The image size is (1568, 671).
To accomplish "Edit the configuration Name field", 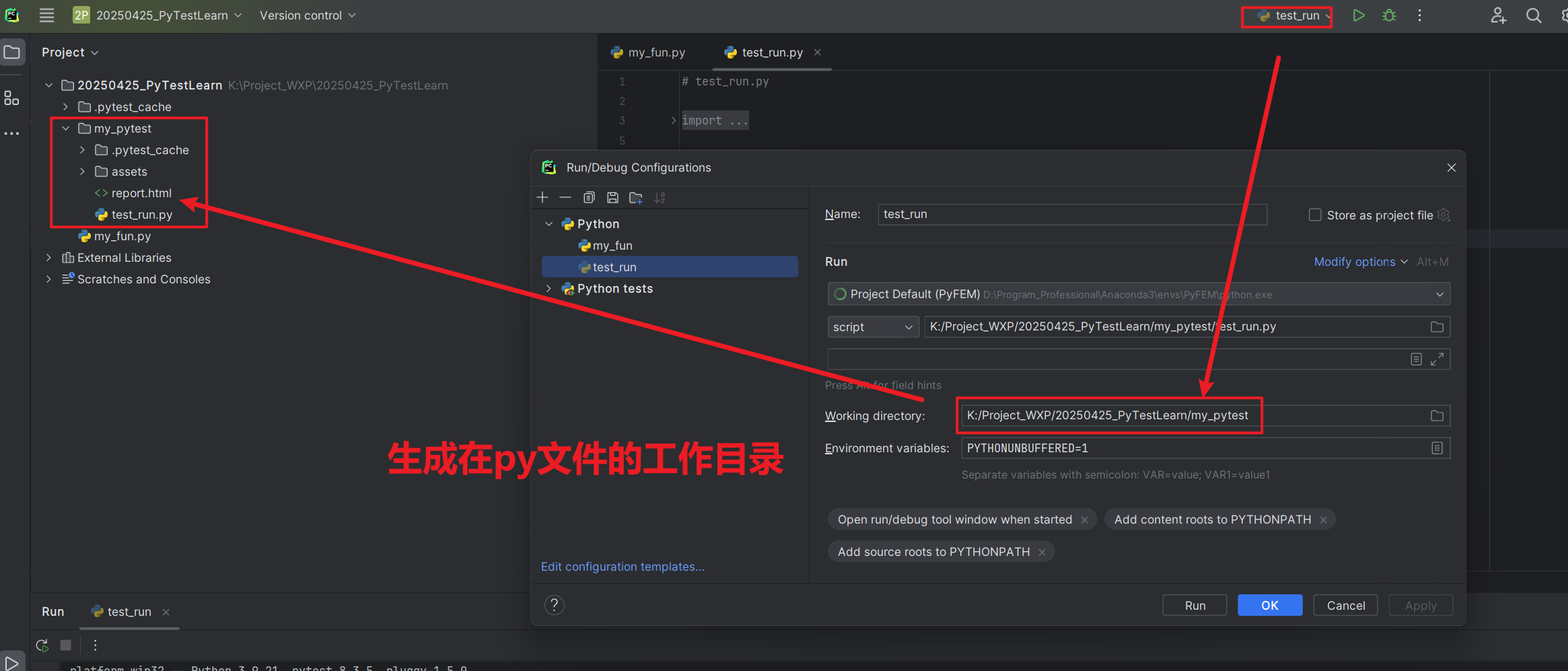I will click(1072, 214).
